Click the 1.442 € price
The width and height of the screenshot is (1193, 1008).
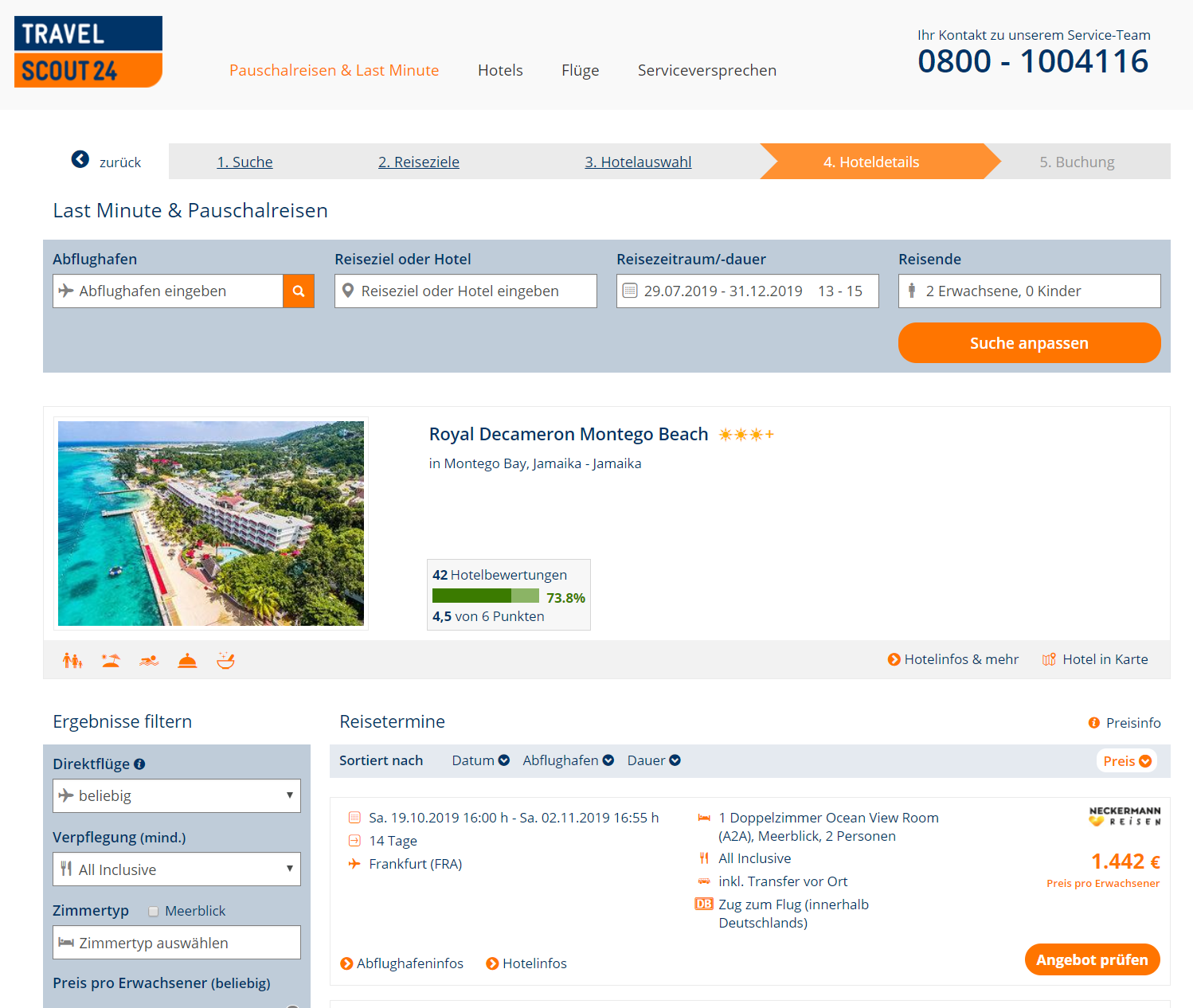pos(1125,861)
